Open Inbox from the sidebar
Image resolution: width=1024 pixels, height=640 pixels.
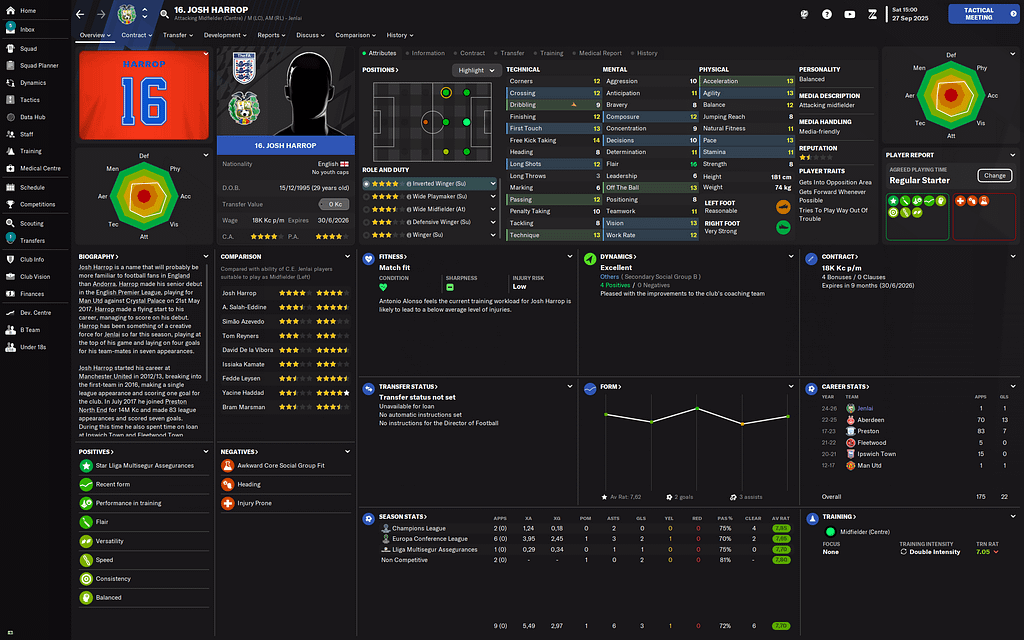(x=27, y=30)
